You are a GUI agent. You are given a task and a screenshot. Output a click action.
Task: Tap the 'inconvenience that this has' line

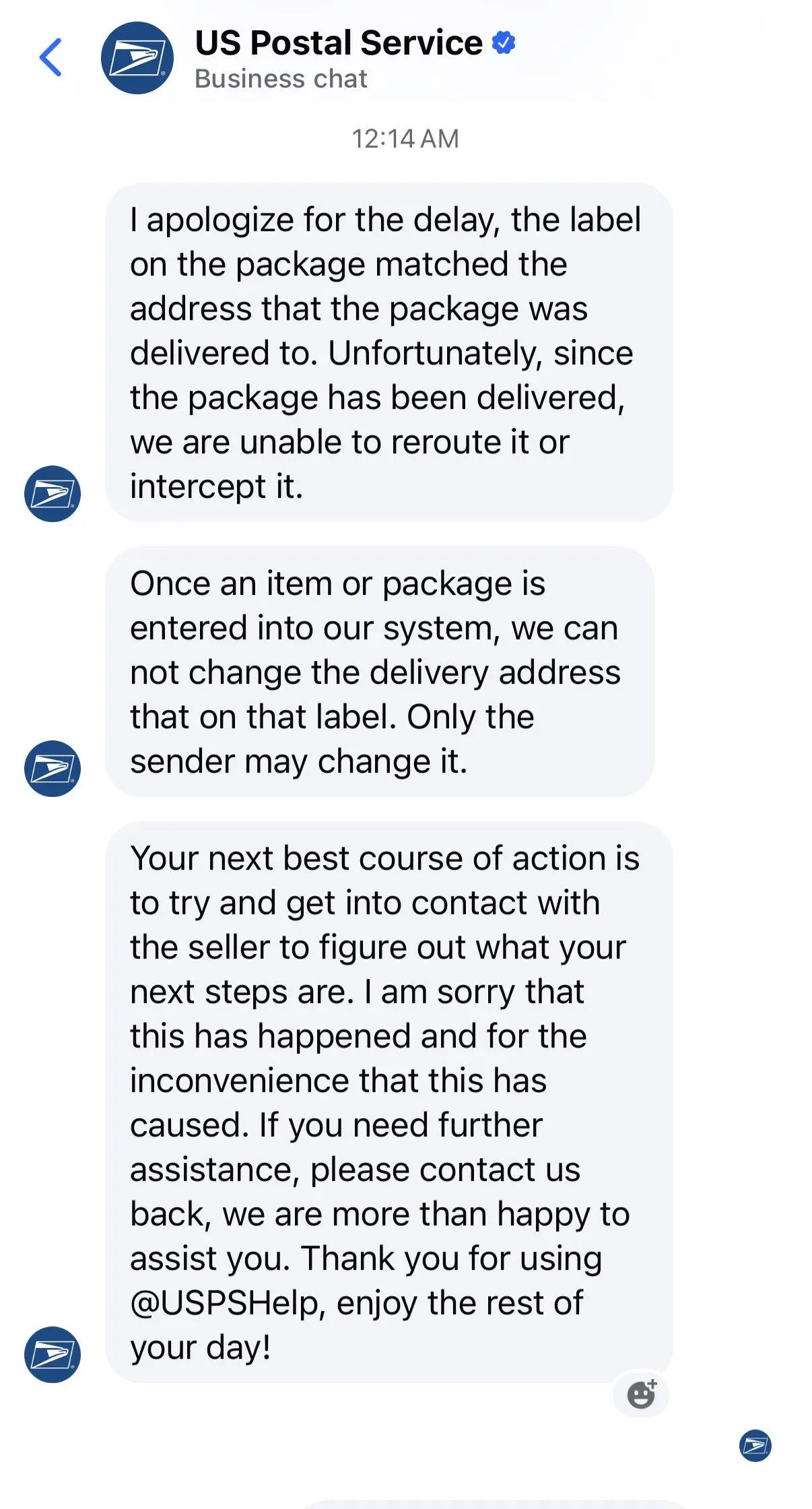[x=338, y=1081]
